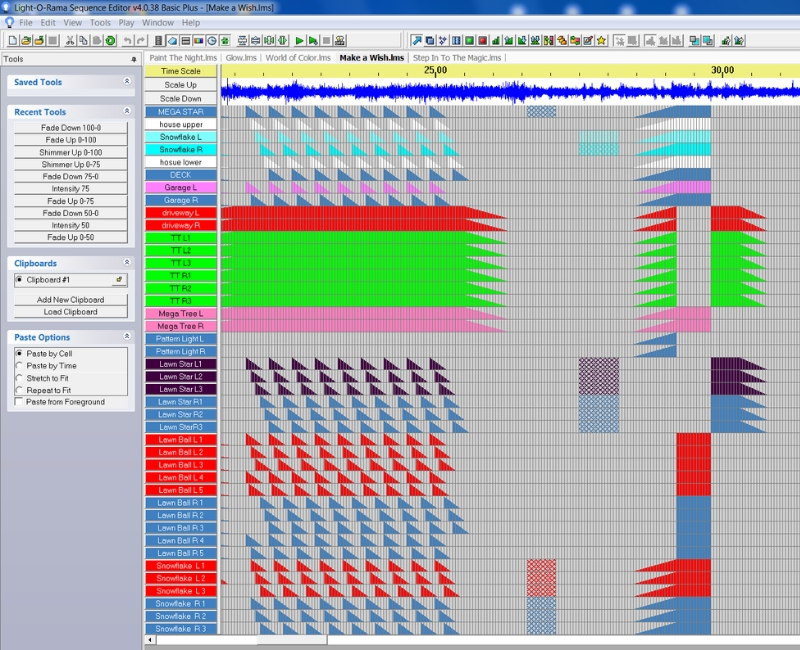Image resolution: width=800 pixels, height=650 pixels.
Task: Click the Garage L pink channel button
Action: click(x=181, y=187)
